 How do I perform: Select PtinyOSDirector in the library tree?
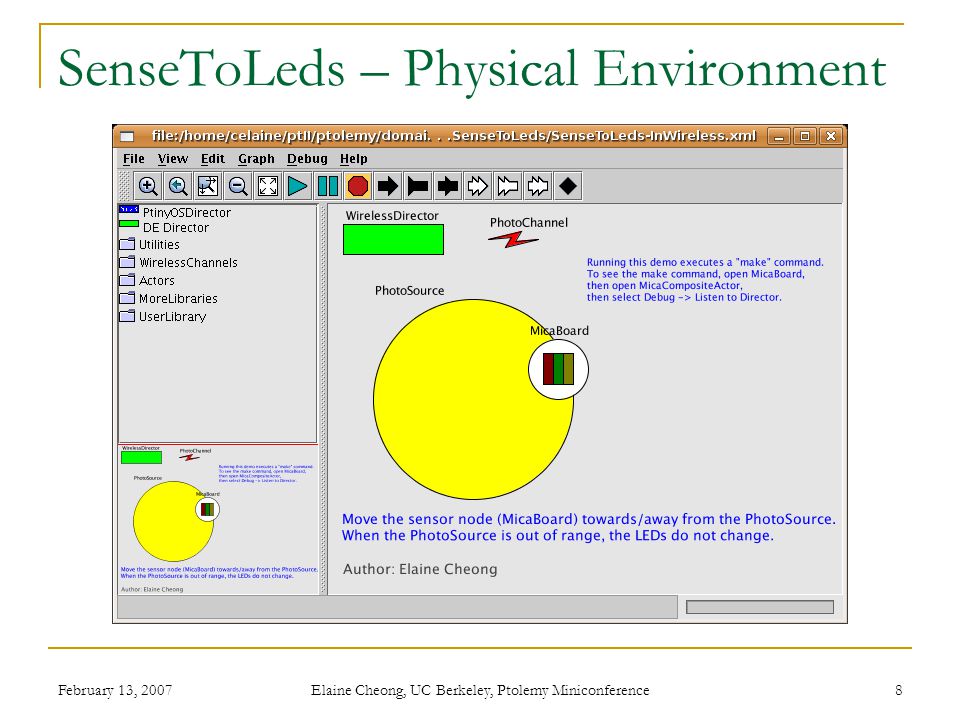click(175, 212)
